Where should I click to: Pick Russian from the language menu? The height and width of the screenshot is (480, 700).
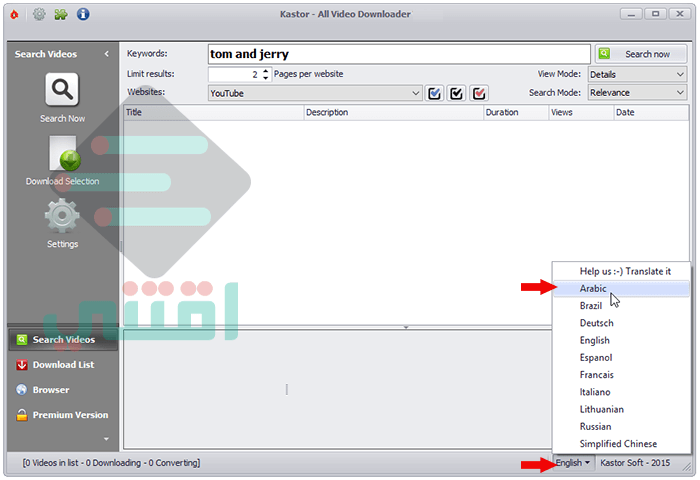(x=621, y=427)
